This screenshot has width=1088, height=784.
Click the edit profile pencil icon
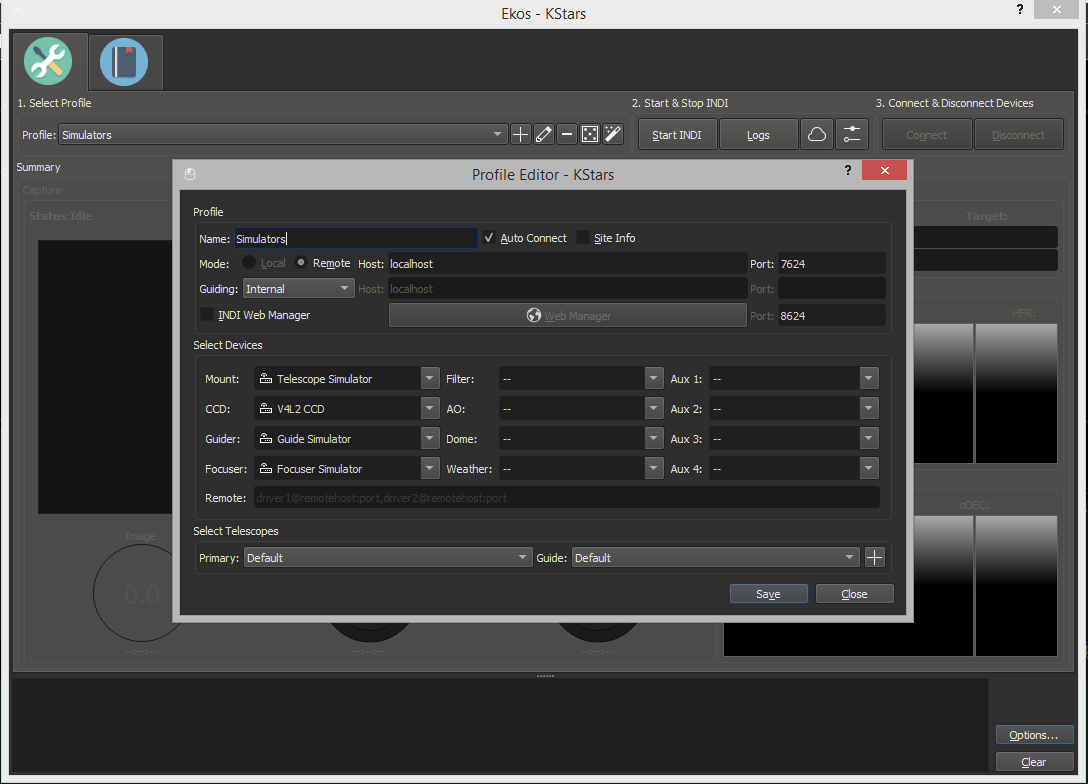click(x=544, y=135)
